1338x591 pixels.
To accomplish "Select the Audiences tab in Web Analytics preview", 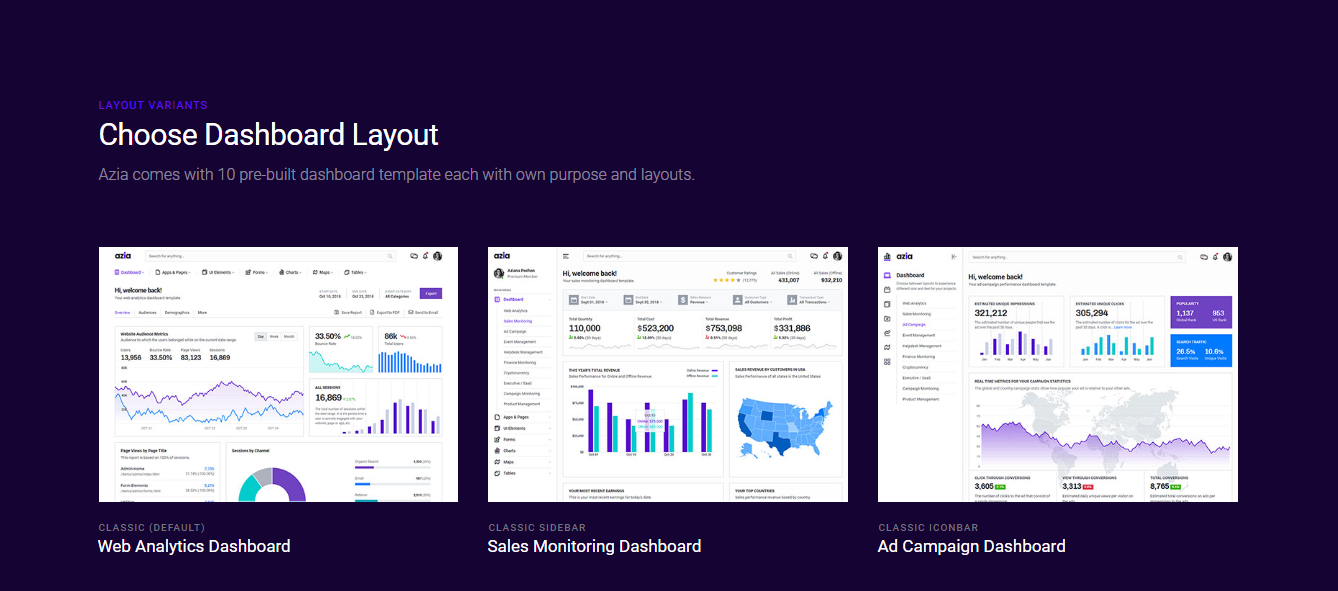I will tap(148, 313).
